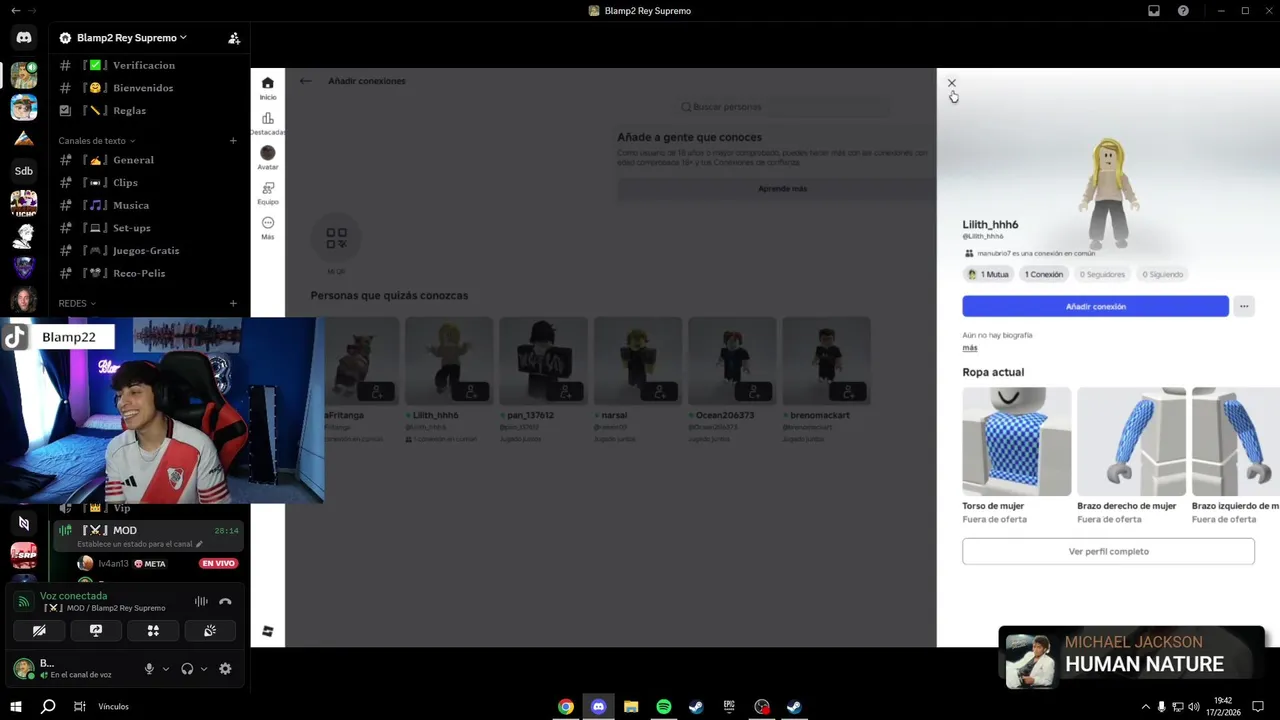
Task: Open Brazo derecho de mujer thumbnail
Action: pos(1131,441)
